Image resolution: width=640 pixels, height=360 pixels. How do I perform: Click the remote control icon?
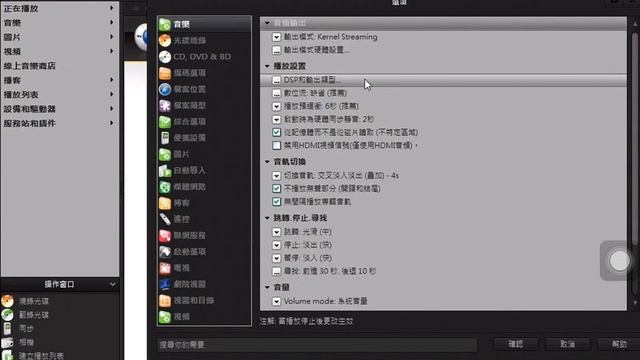165,219
